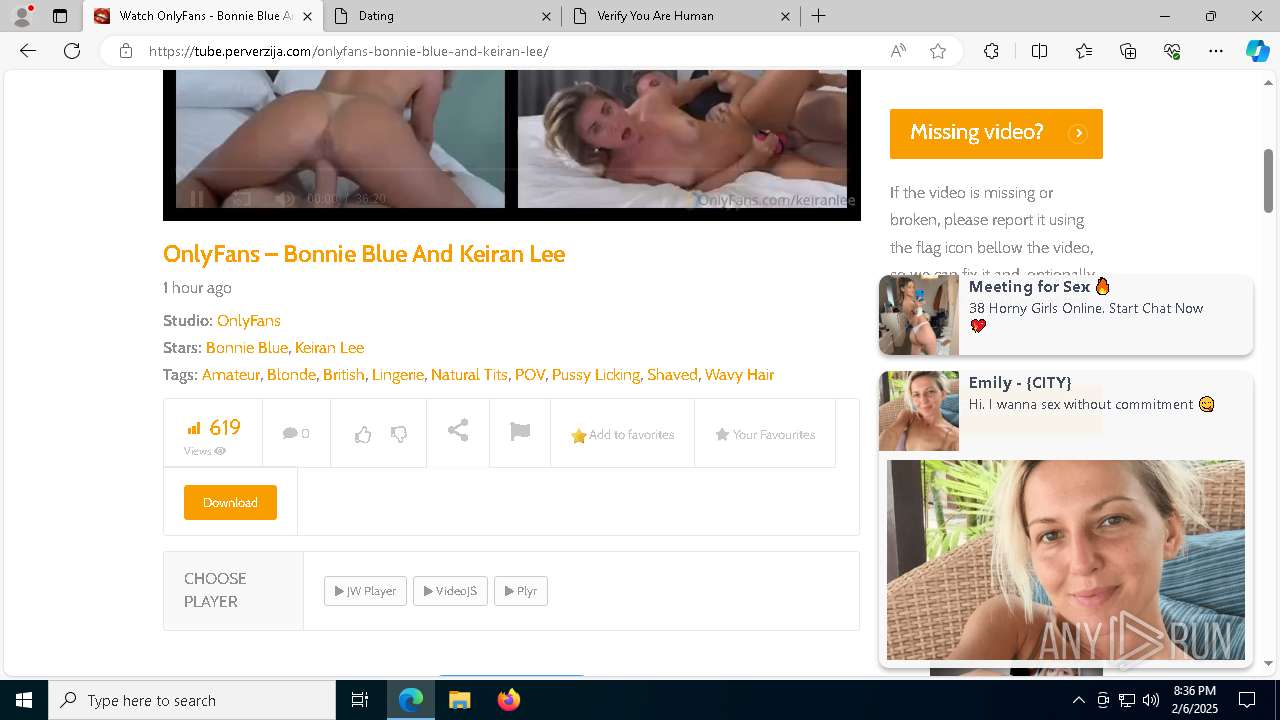Show hidden system tray icons
1280x720 pixels.
click(x=1078, y=700)
